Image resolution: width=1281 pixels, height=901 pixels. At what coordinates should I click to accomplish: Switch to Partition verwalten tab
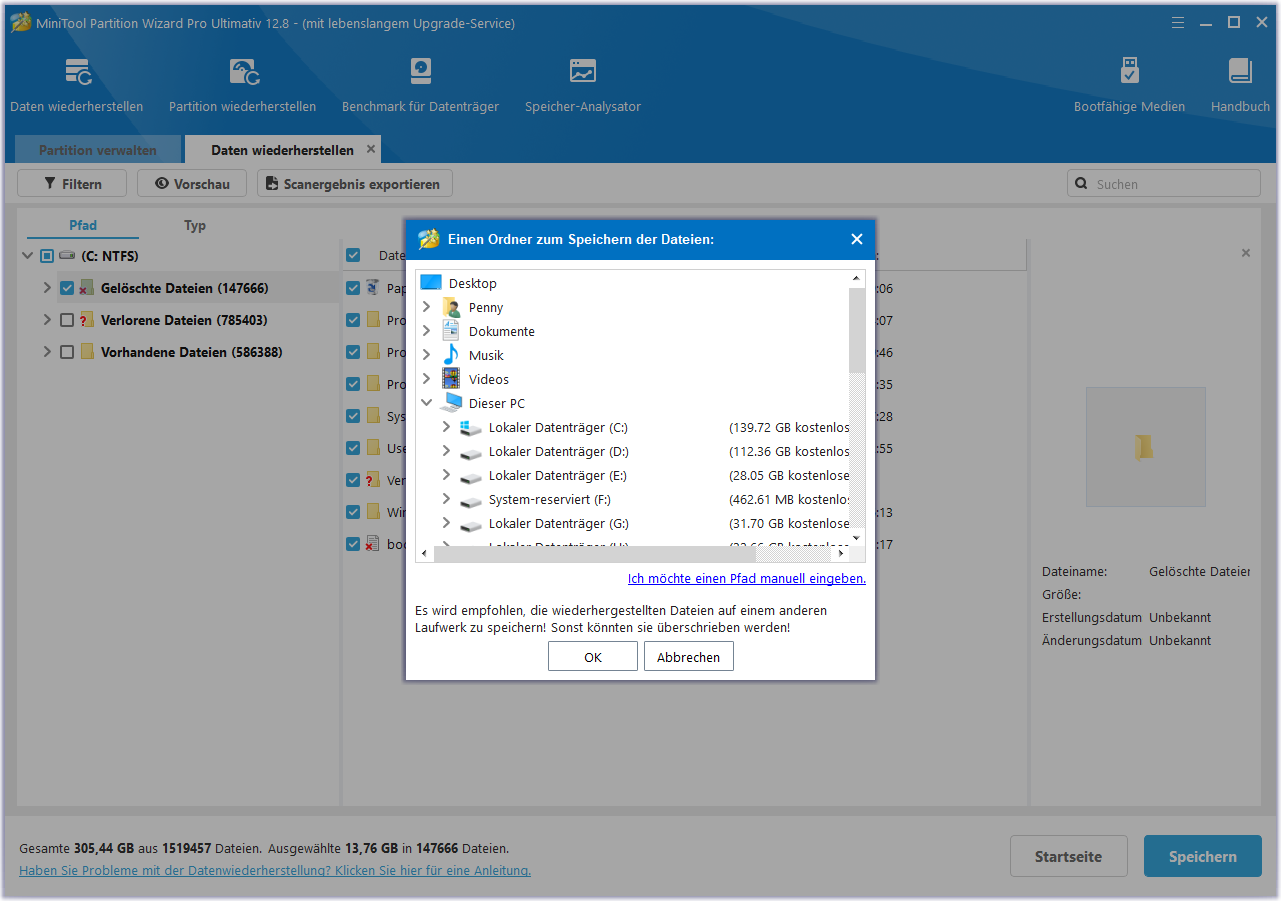[98, 150]
